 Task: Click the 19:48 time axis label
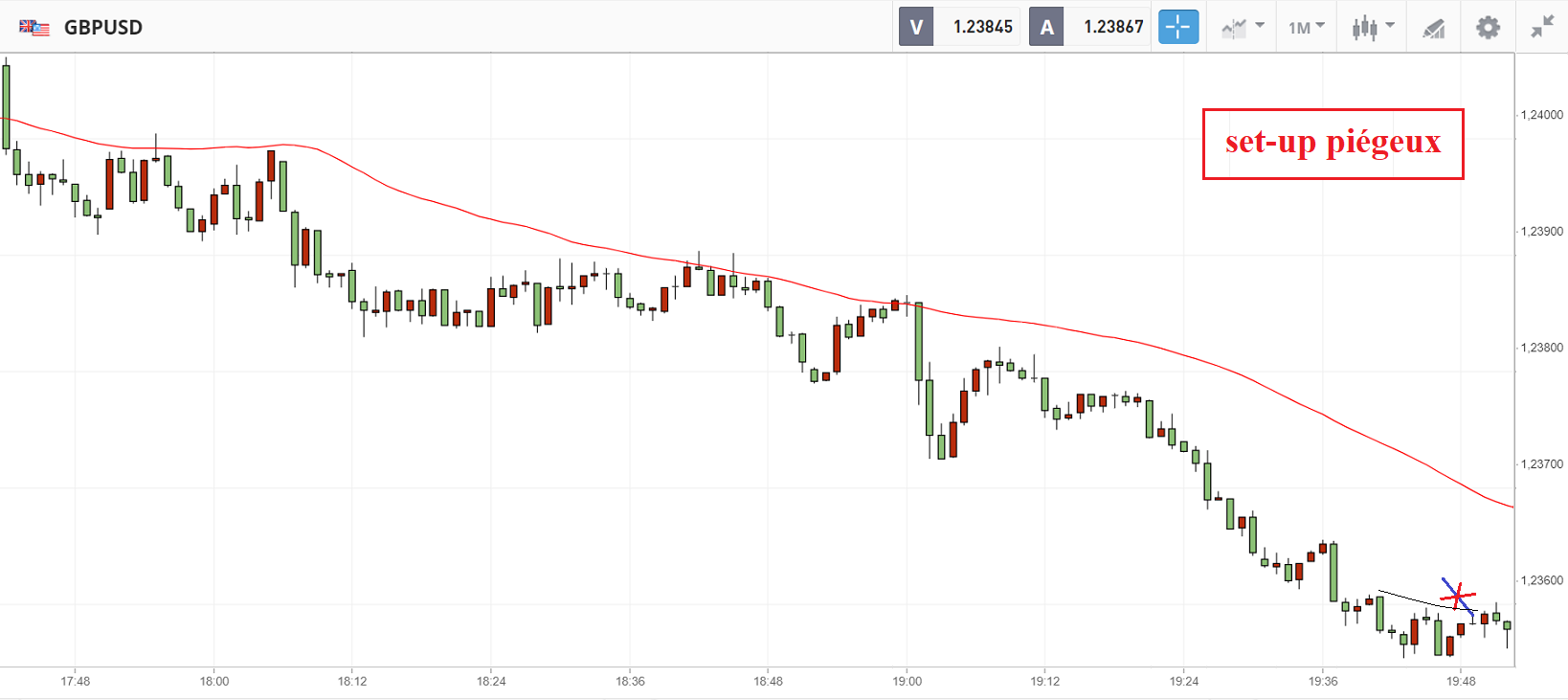[x=1461, y=682]
